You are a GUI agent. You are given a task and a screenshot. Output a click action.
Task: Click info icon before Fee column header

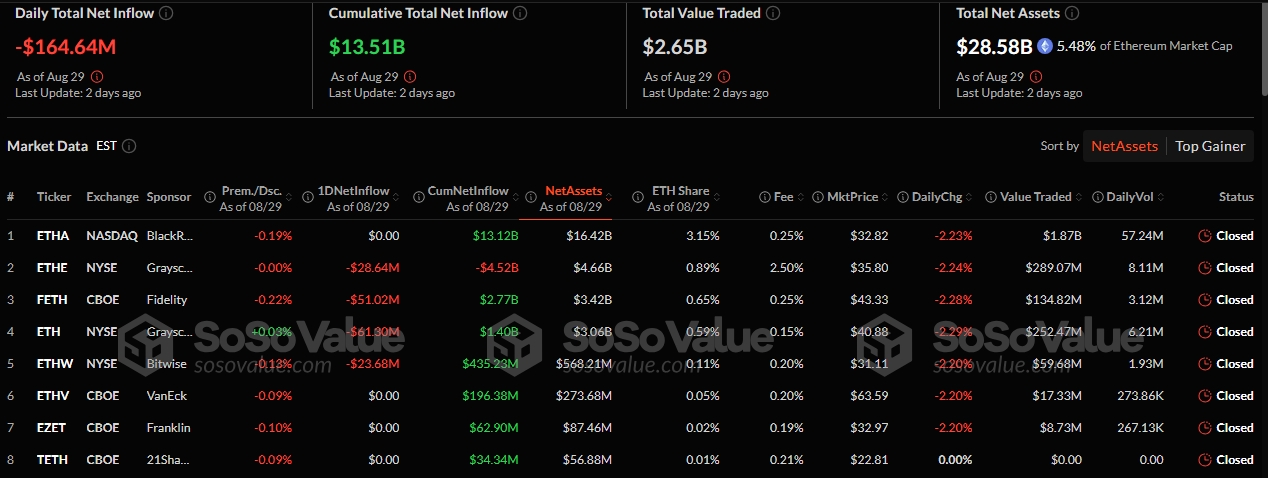click(764, 197)
